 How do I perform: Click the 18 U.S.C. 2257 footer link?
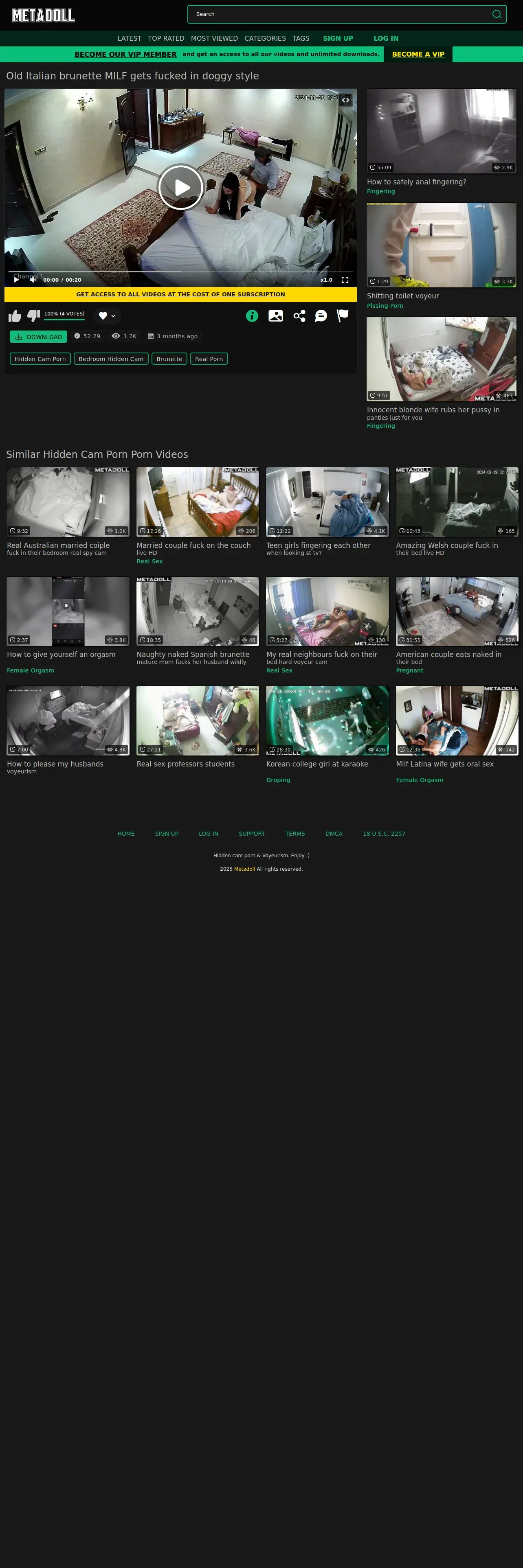pyautogui.click(x=384, y=834)
